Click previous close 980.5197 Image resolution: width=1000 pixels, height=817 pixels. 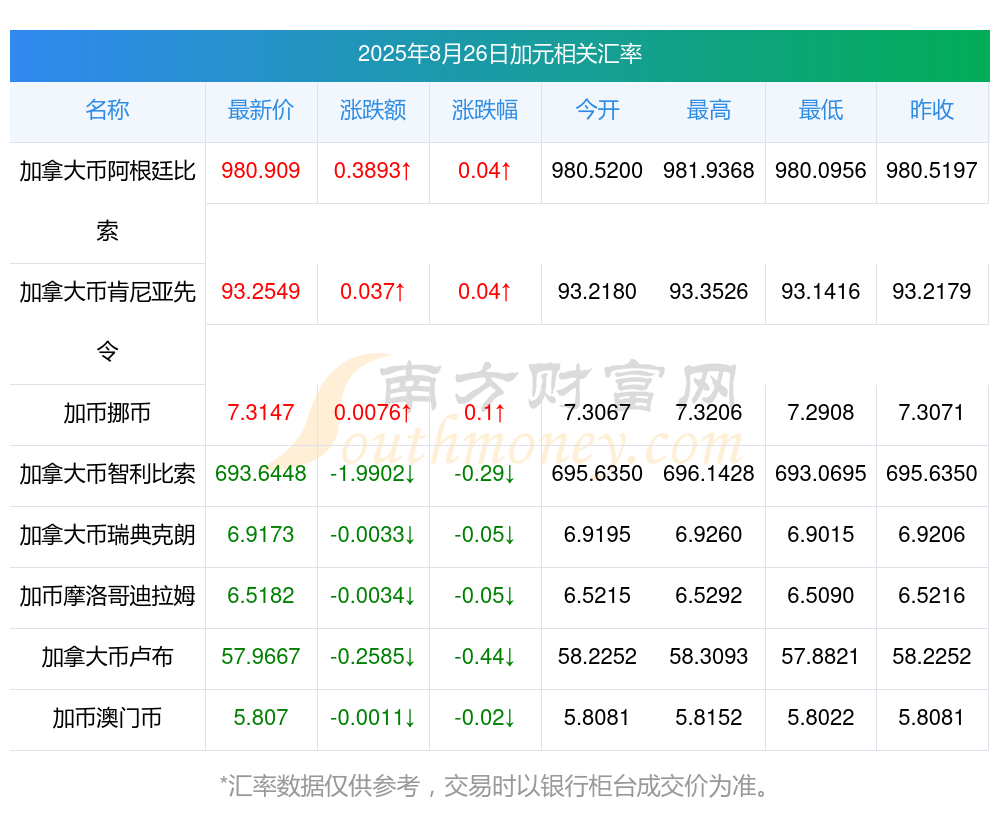tap(932, 171)
